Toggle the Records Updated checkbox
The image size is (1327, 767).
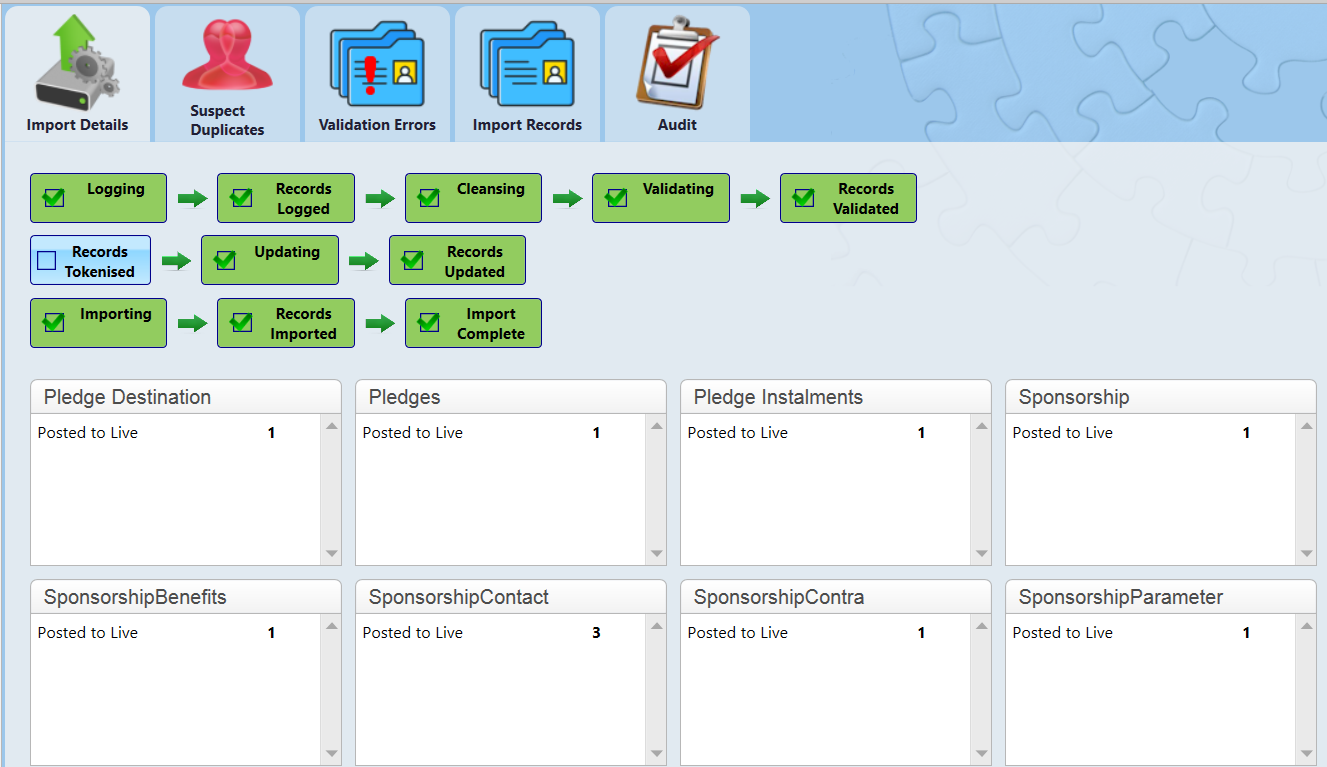click(x=413, y=260)
